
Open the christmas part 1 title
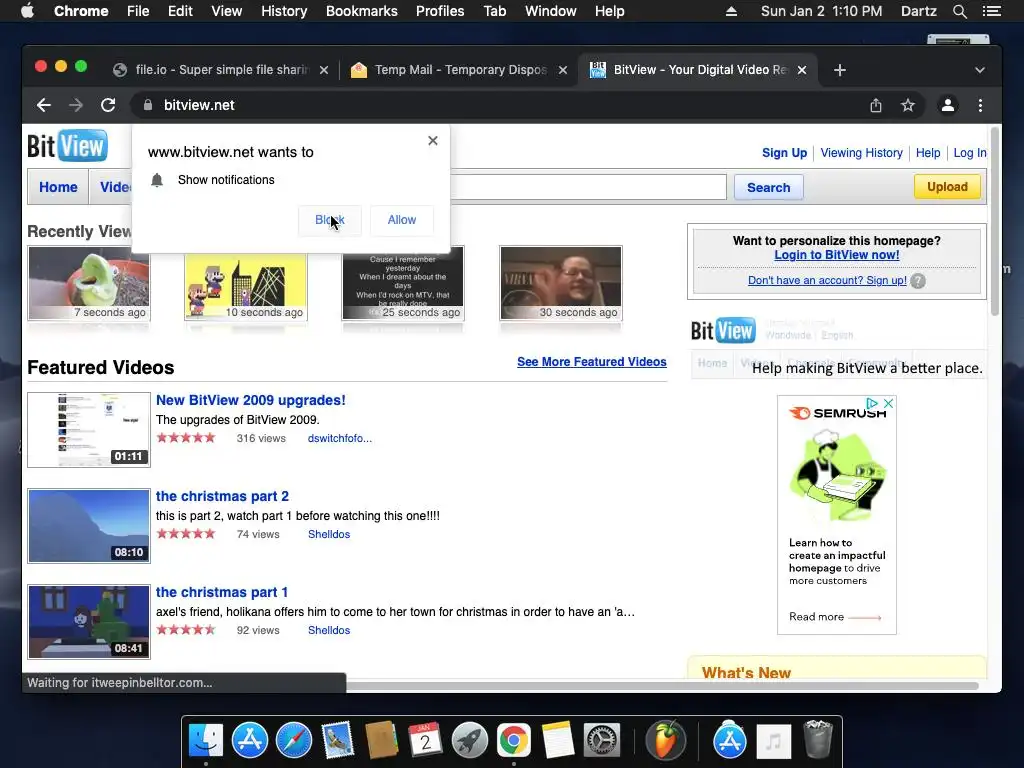221,592
